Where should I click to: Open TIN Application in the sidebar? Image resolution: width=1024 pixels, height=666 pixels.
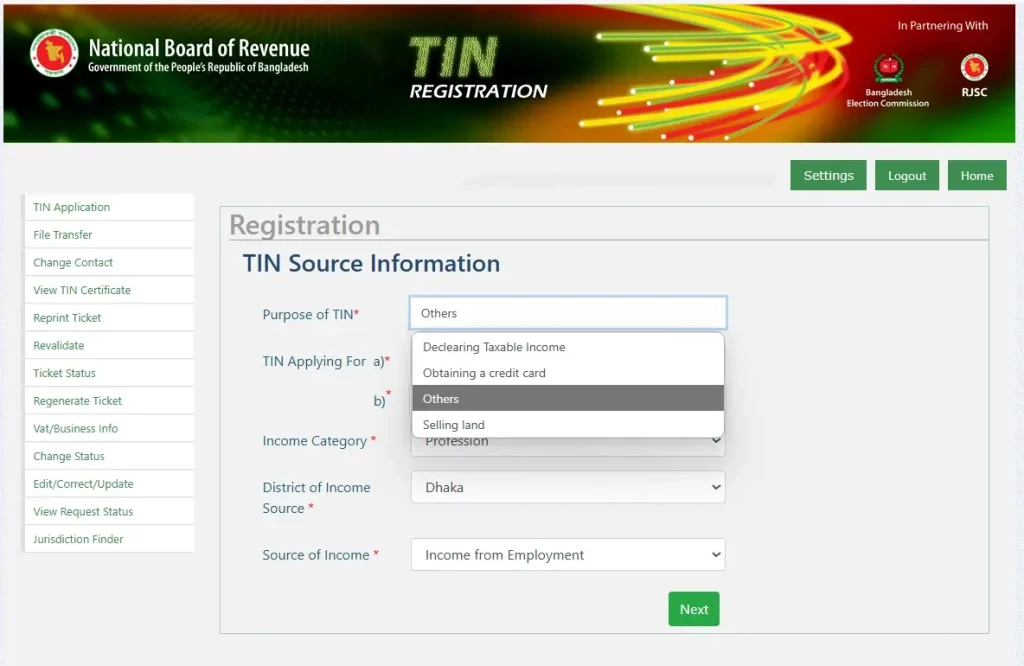pyautogui.click(x=72, y=207)
